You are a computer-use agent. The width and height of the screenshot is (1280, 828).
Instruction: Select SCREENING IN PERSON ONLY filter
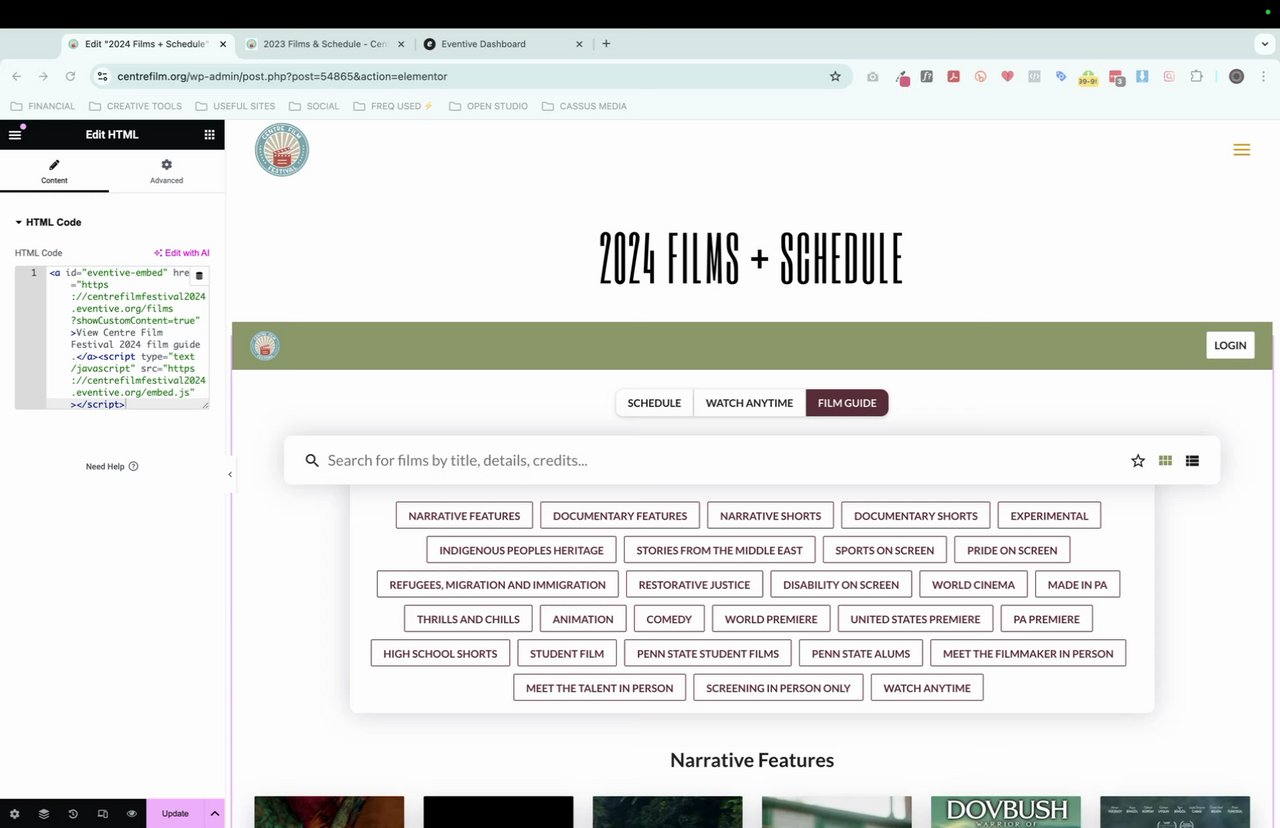point(778,688)
